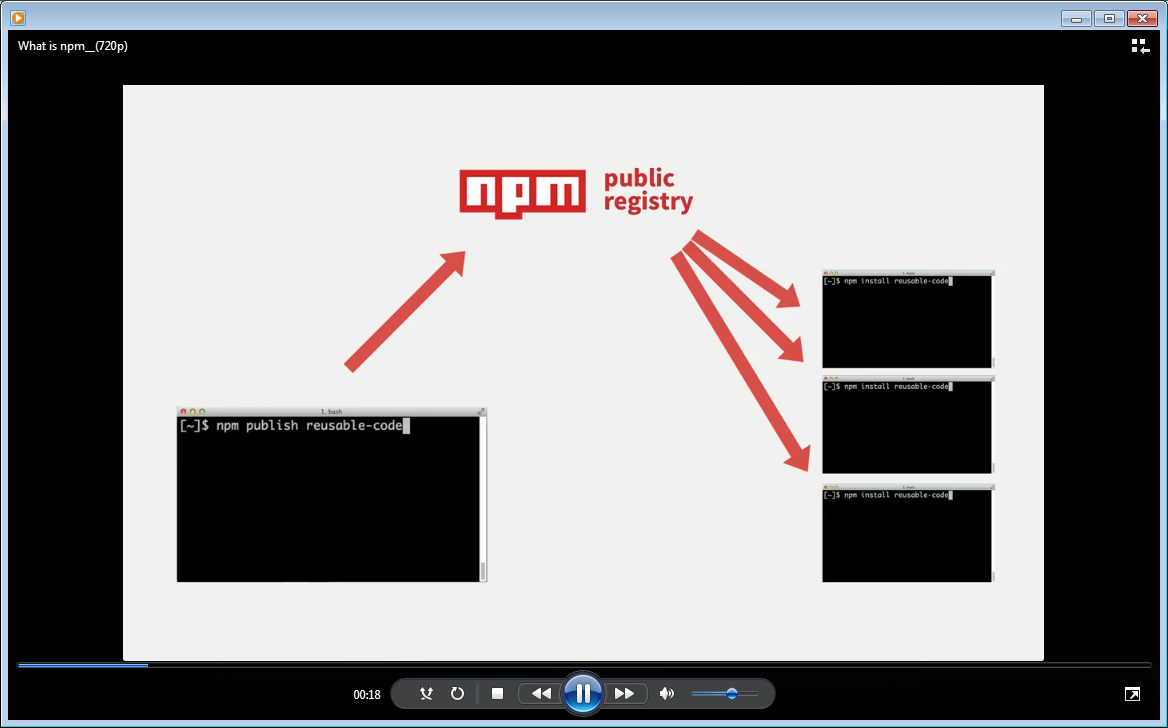The width and height of the screenshot is (1168, 728).
Task: Turn shuffle on in player controls
Action: click(x=426, y=694)
